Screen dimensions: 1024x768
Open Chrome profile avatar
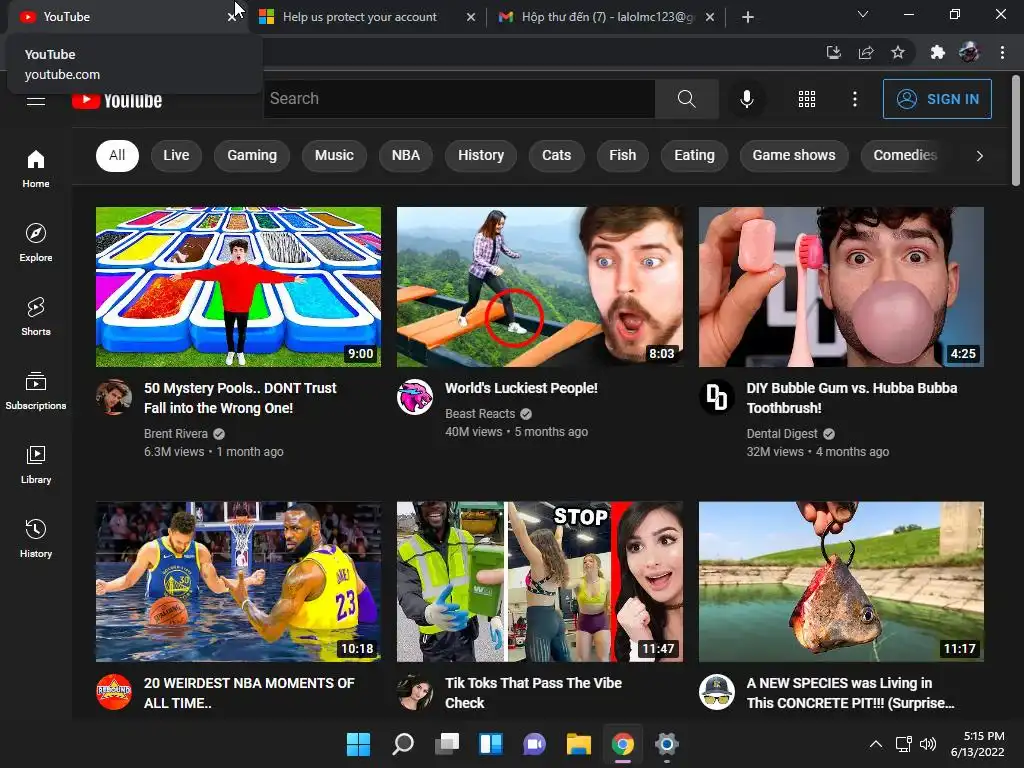pos(969,52)
